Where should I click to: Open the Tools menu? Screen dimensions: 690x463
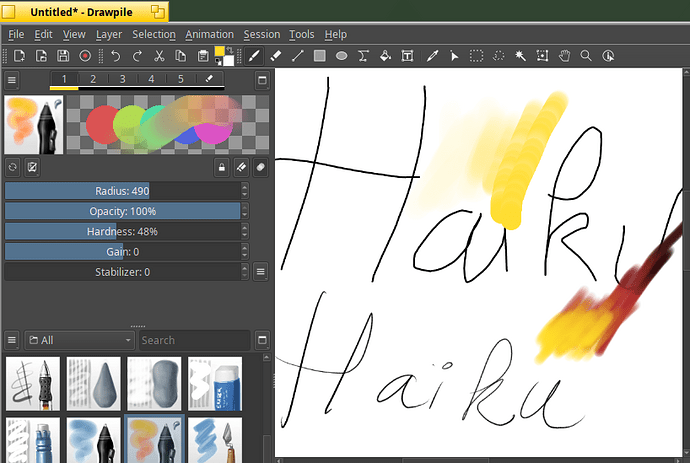pos(301,34)
